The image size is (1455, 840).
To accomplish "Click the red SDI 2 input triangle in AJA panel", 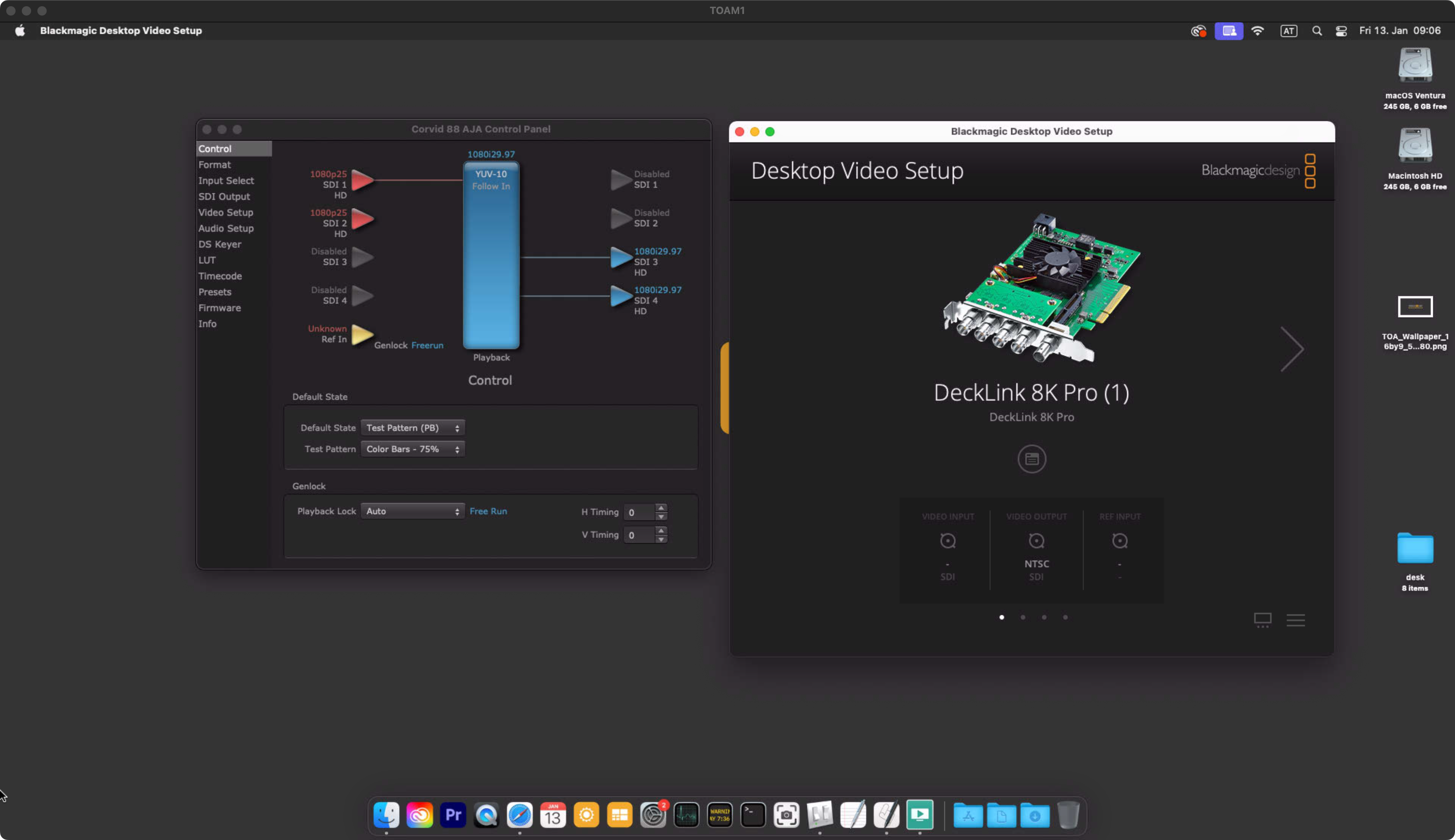I will 362,219.
